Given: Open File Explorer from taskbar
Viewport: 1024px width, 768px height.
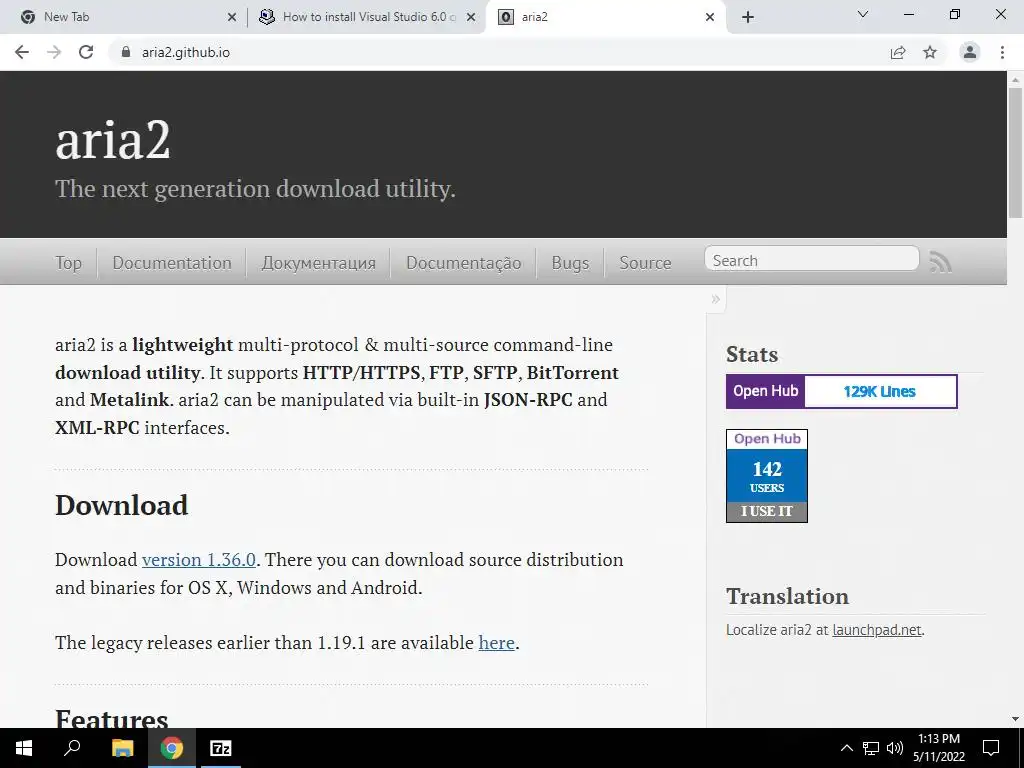Looking at the screenshot, I should (122, 748).
